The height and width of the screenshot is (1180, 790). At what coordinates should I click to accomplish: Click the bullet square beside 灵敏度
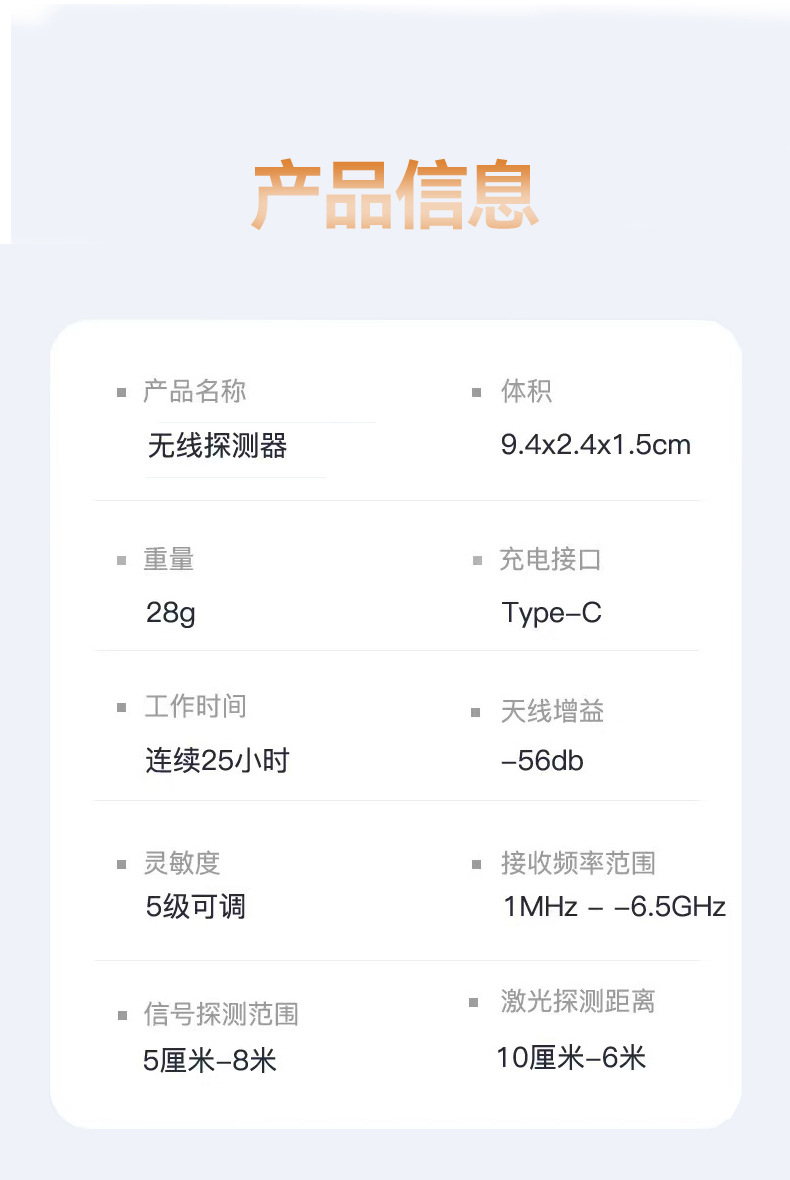click(122, 864)
